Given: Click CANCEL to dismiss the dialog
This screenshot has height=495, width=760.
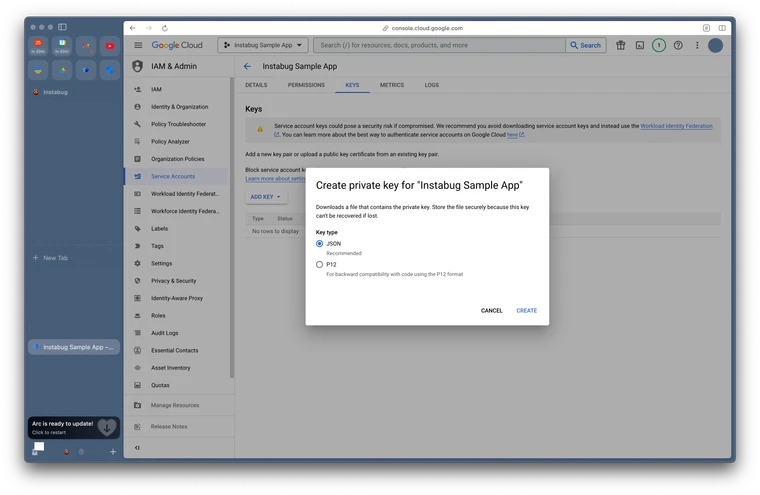Looking at the screenshot, I should (491, 310).
